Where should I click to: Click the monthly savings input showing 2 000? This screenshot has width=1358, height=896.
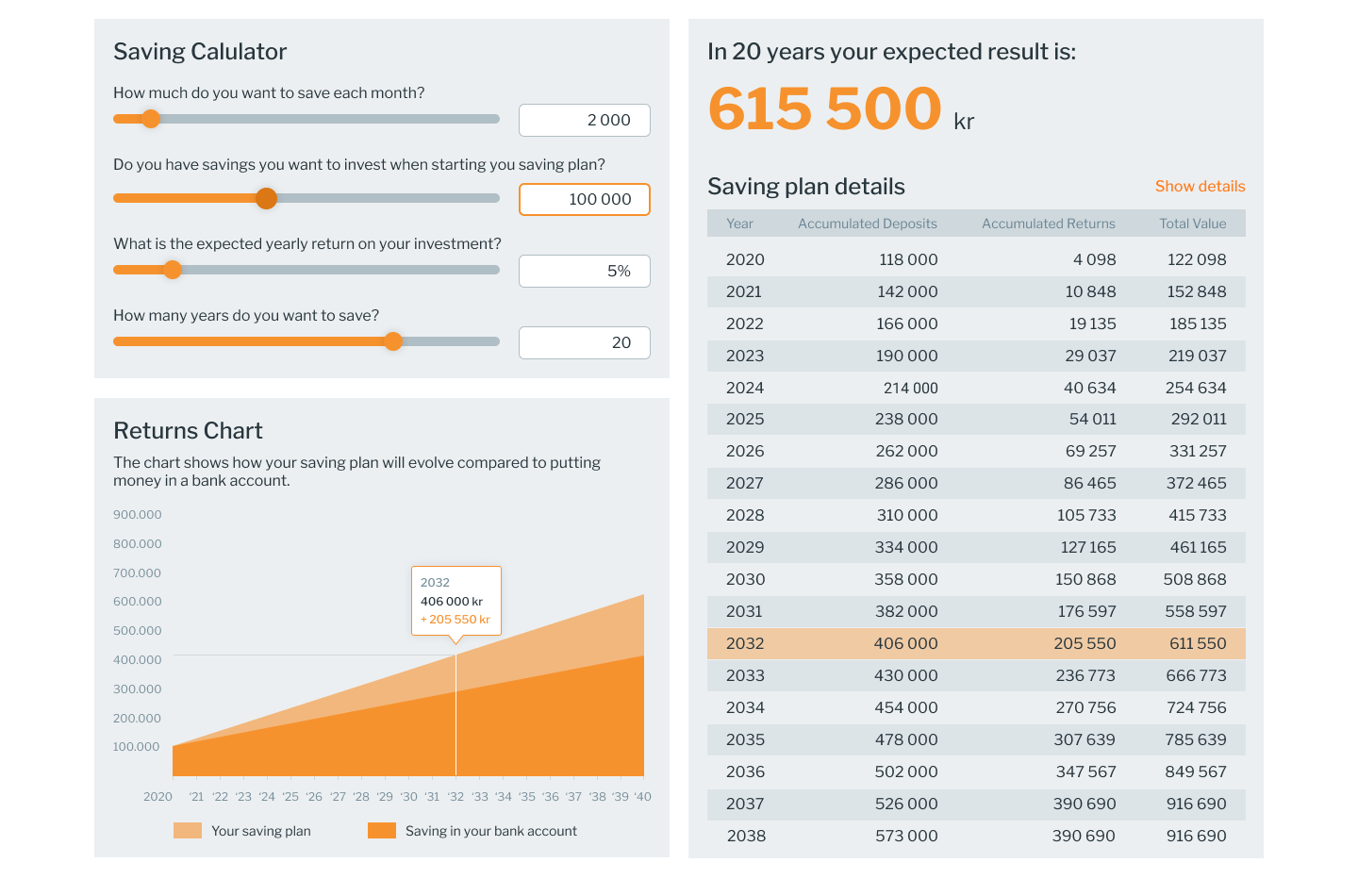click(x=584, y=120)
